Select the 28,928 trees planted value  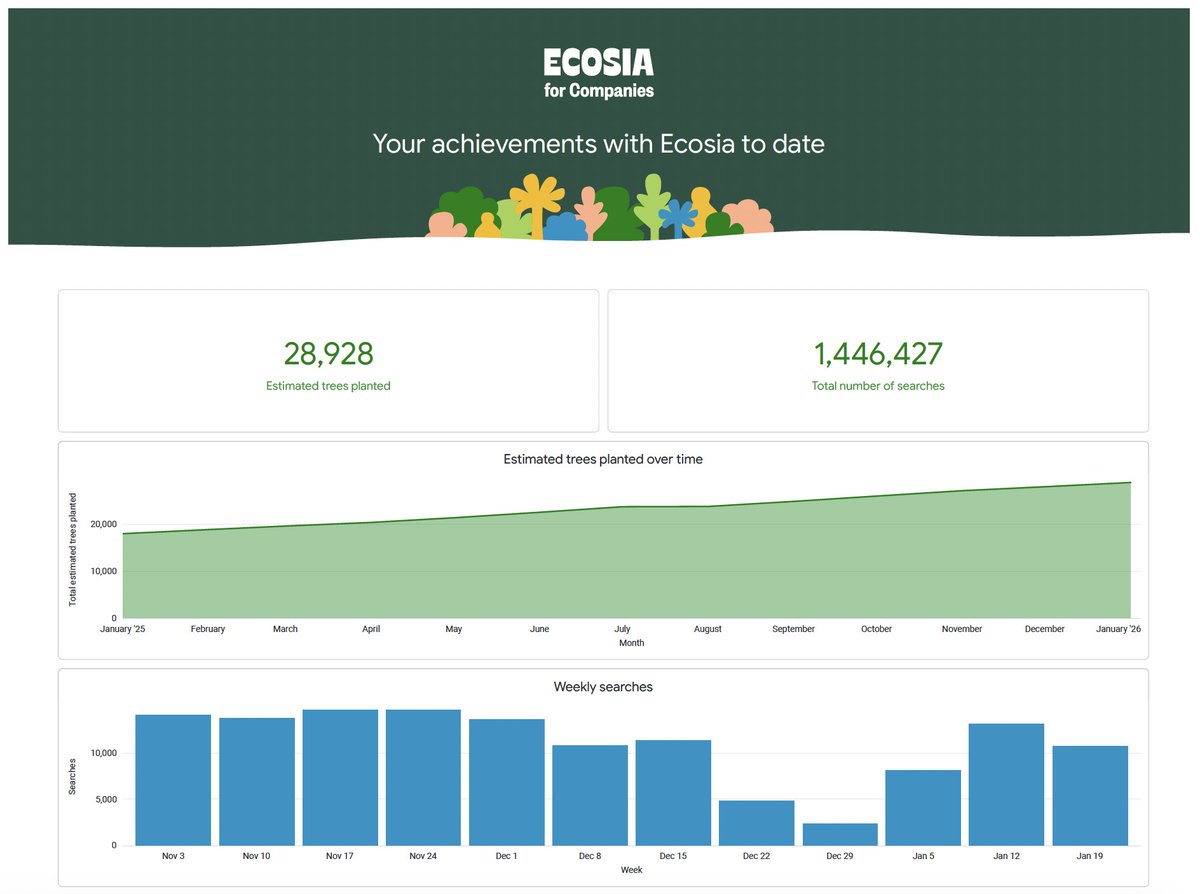tap(328, 354)
